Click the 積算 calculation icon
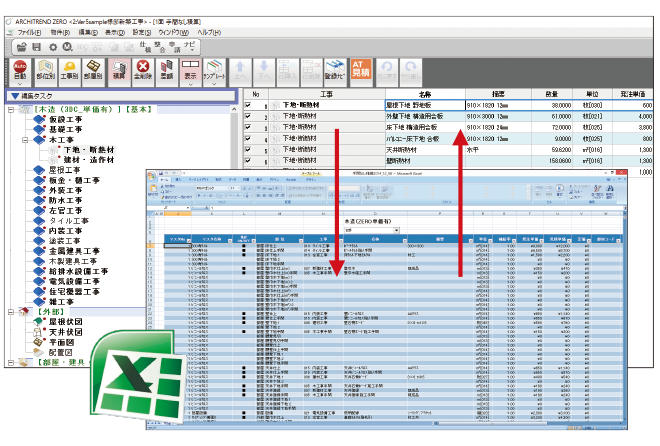This screenshot has height=446, width=660. (x=120, y=70)
